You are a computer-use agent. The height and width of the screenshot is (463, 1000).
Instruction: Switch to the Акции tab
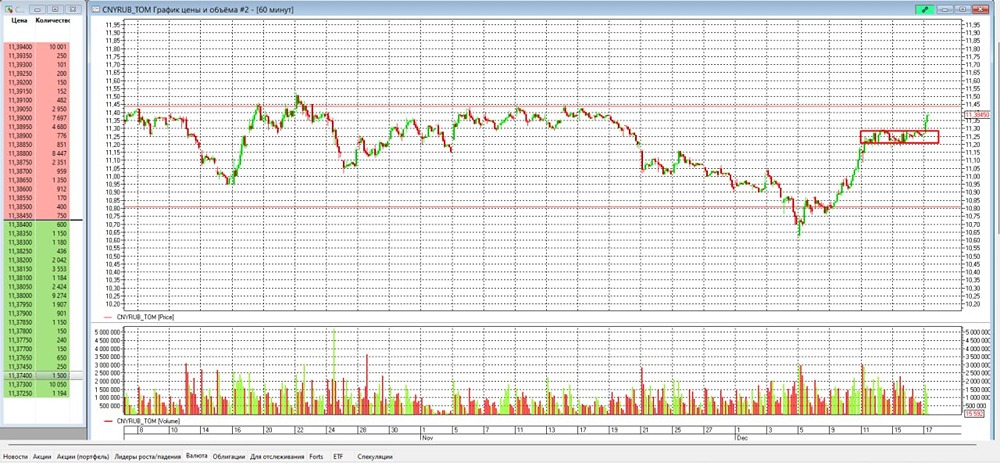tap(42, 455)
